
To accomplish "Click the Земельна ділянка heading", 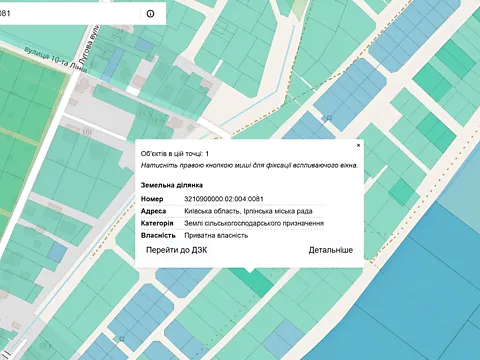I will 172,185.
